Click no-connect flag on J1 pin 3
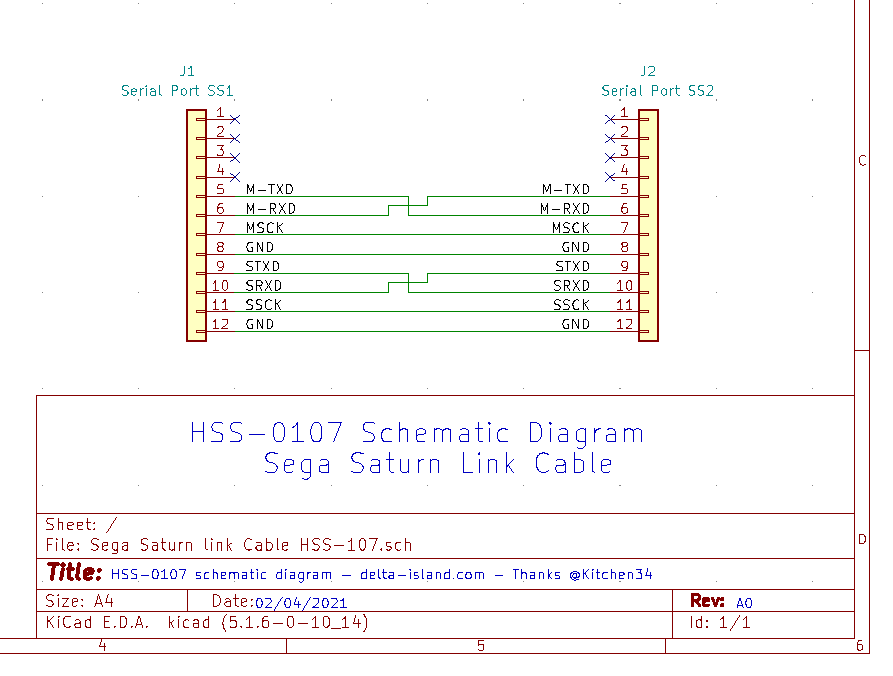 point(235,158)
